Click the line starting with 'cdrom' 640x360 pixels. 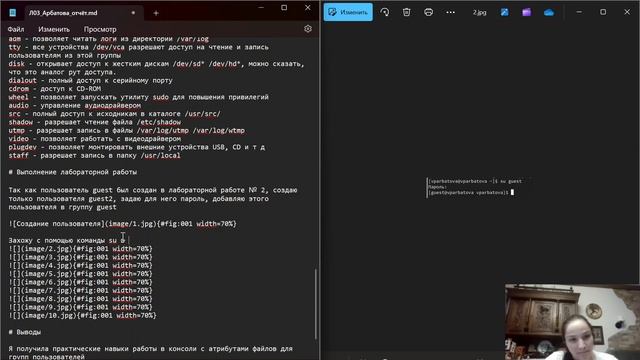click(54, 89)
